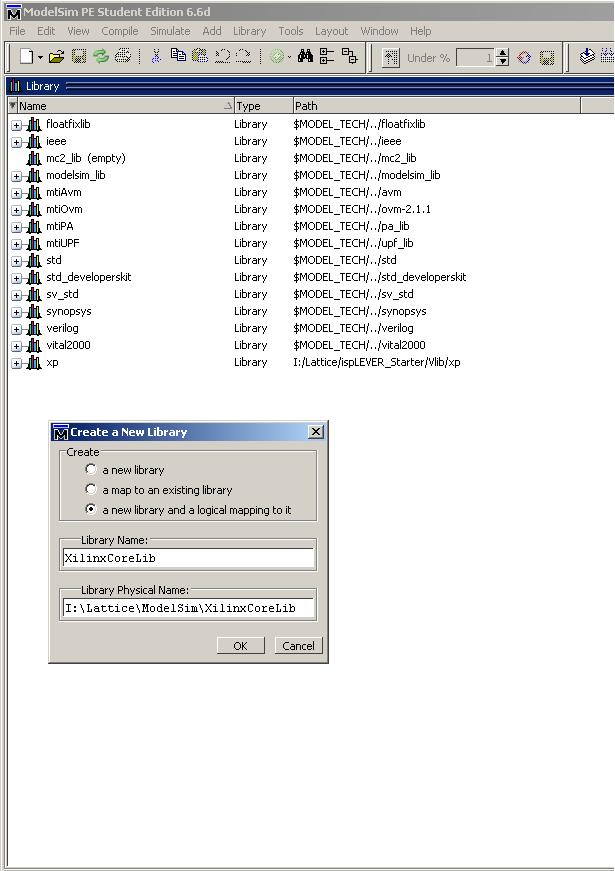Click the sv_std library icon
Screen dimensions: 615x871
(x=34, y=294)
